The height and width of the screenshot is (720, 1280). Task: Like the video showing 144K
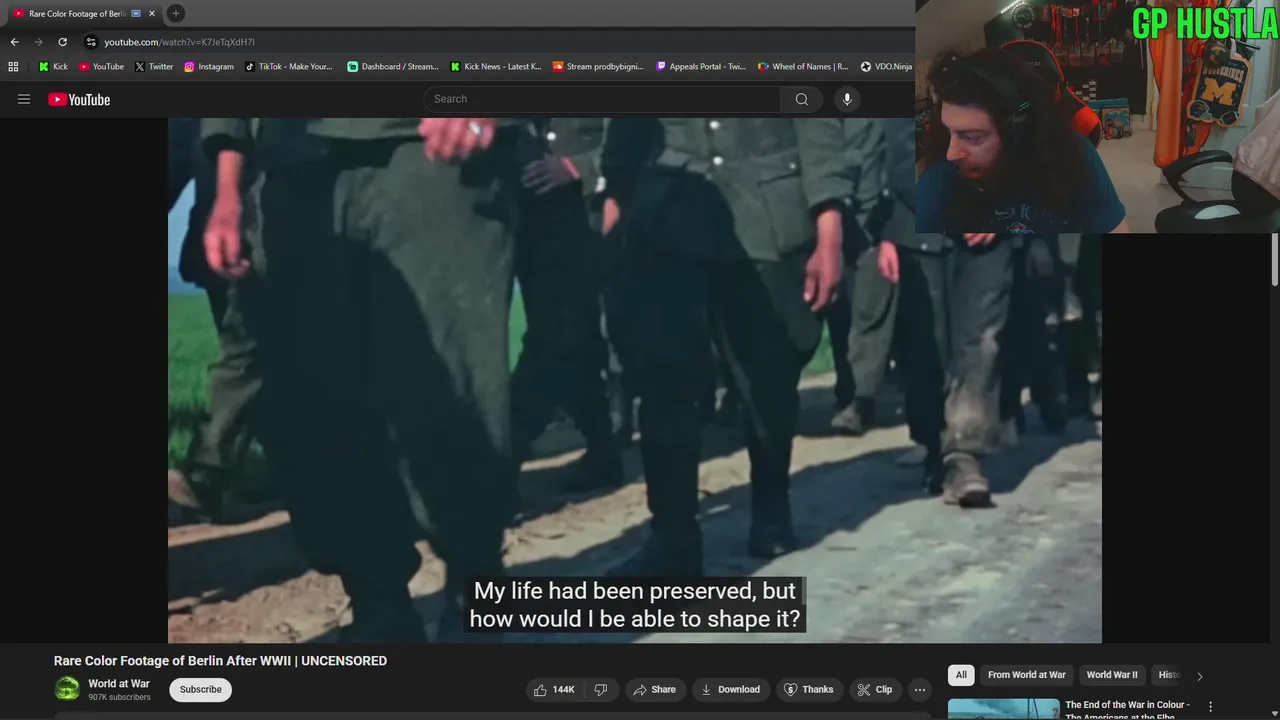pyautogui.click(x=554, y=689)
